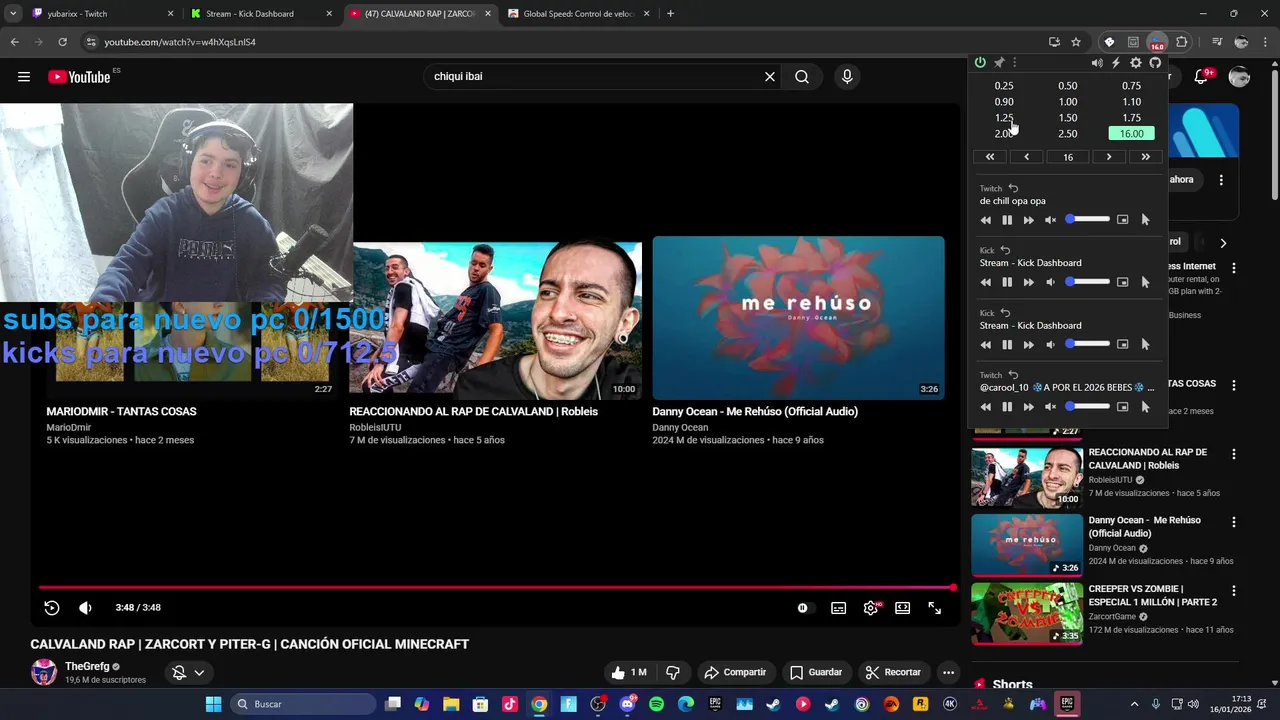
Task: Click the Guardar button
Action: pos(816,673)
